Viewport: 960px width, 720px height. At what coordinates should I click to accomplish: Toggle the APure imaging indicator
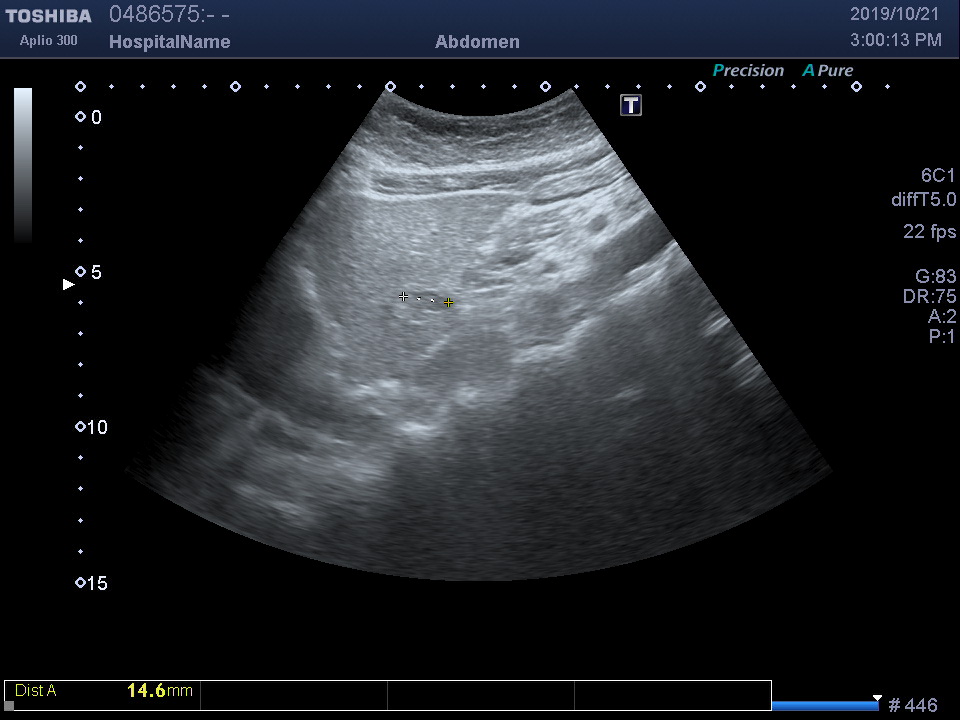coord(828,71)
